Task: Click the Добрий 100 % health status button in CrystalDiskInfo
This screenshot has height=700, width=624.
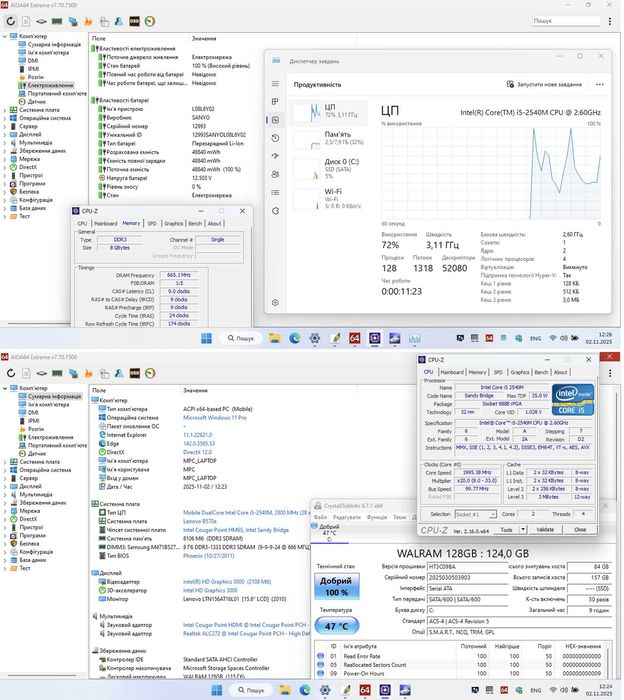Action: click(x=337, y=587)
